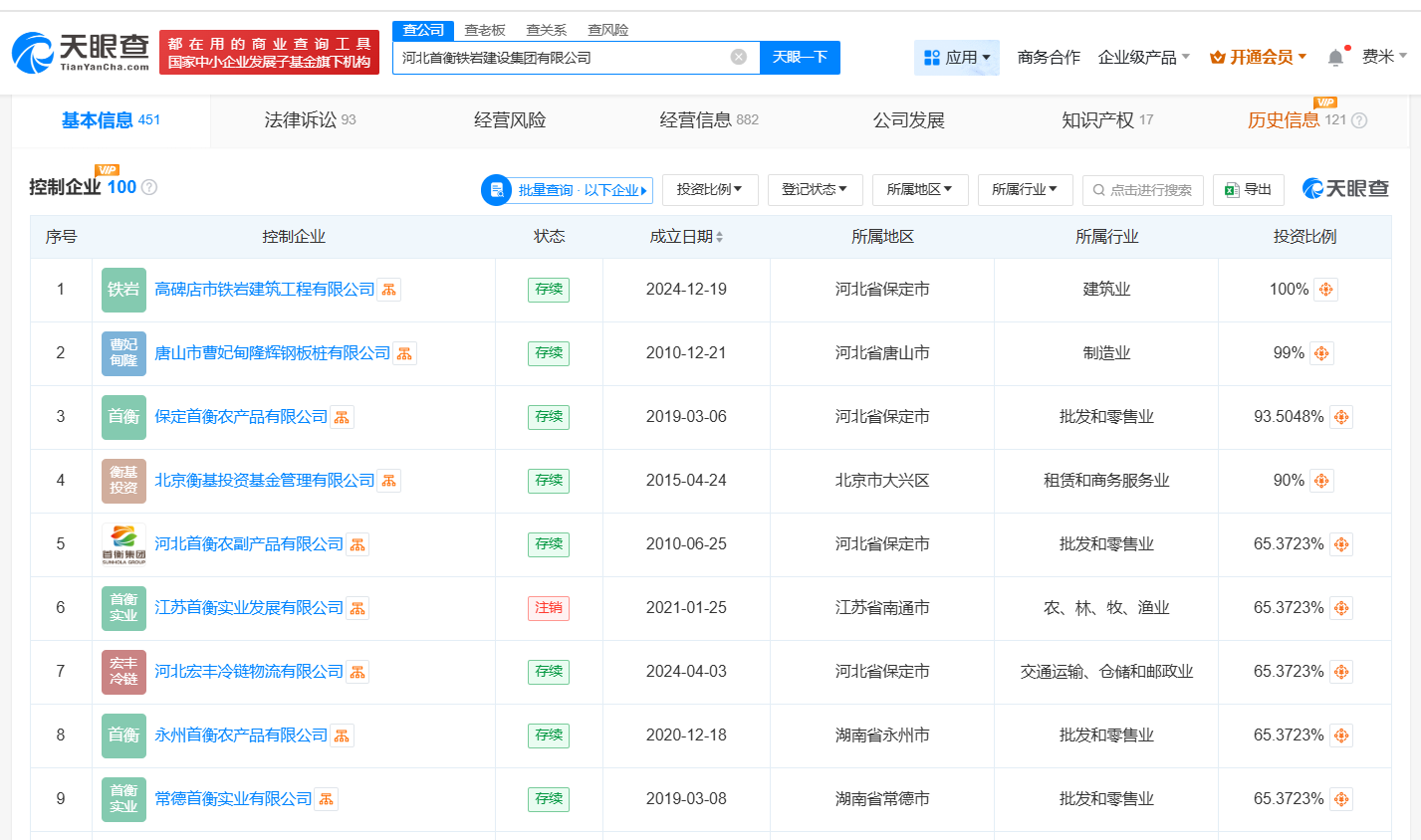Click the date cell 2024-12-19
1421x840 pixels.
(686, 290)
